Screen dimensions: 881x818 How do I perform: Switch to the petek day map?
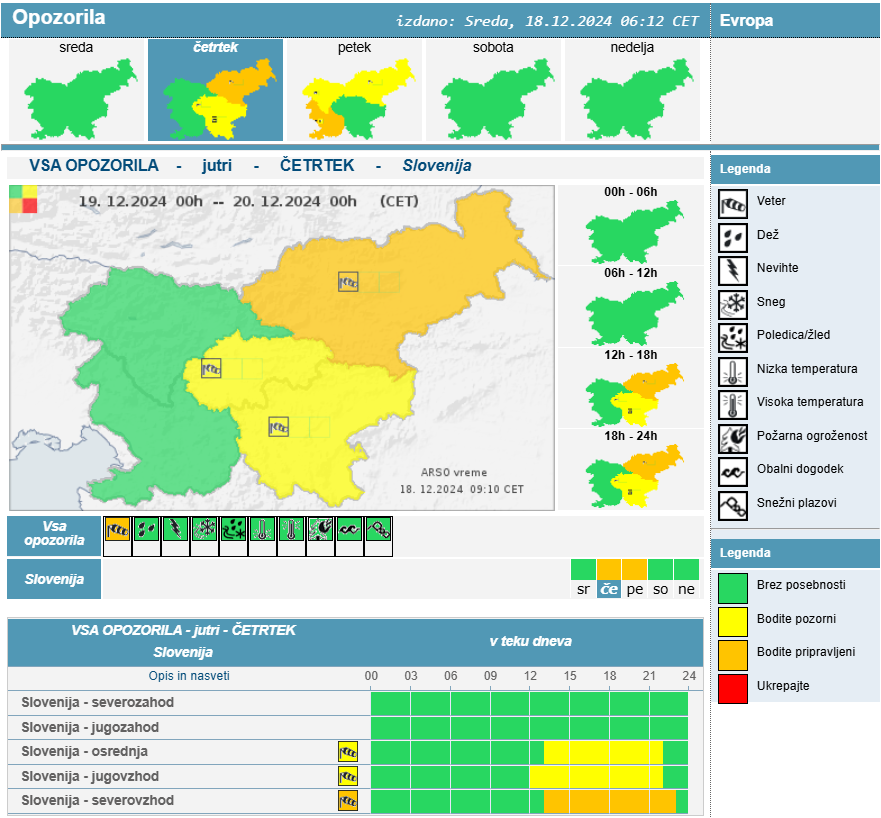pyautogui.click(x=354, y=91)
